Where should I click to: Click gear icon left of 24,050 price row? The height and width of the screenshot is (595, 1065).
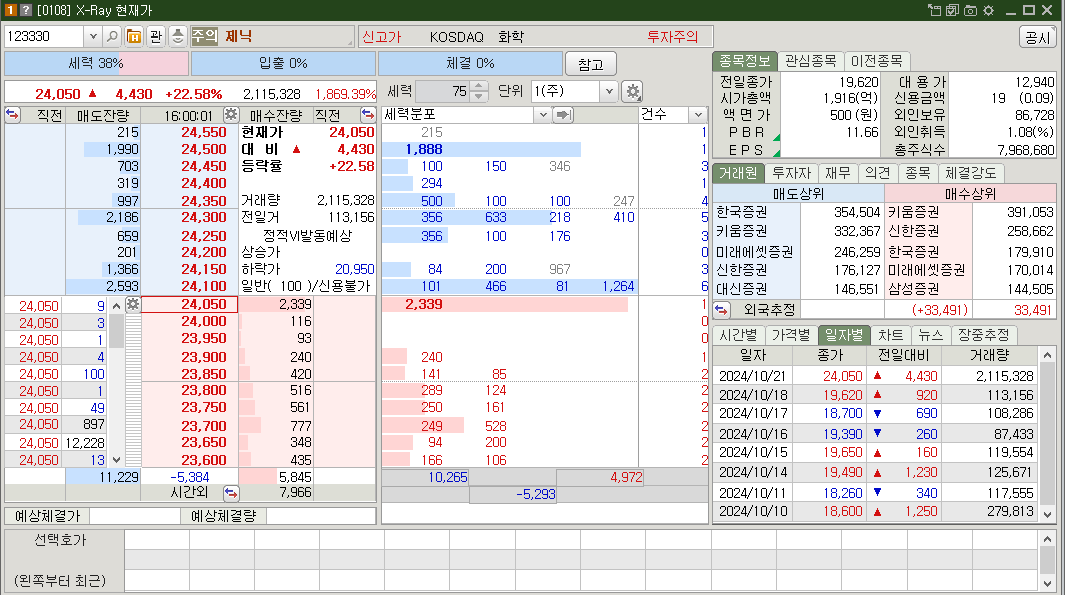point(133,304)
